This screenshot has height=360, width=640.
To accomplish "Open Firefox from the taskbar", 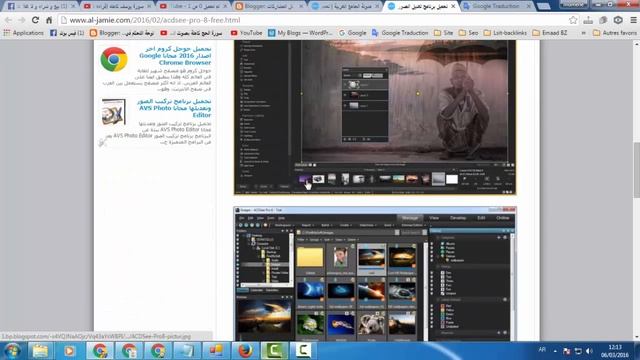I will pos(245,351).
